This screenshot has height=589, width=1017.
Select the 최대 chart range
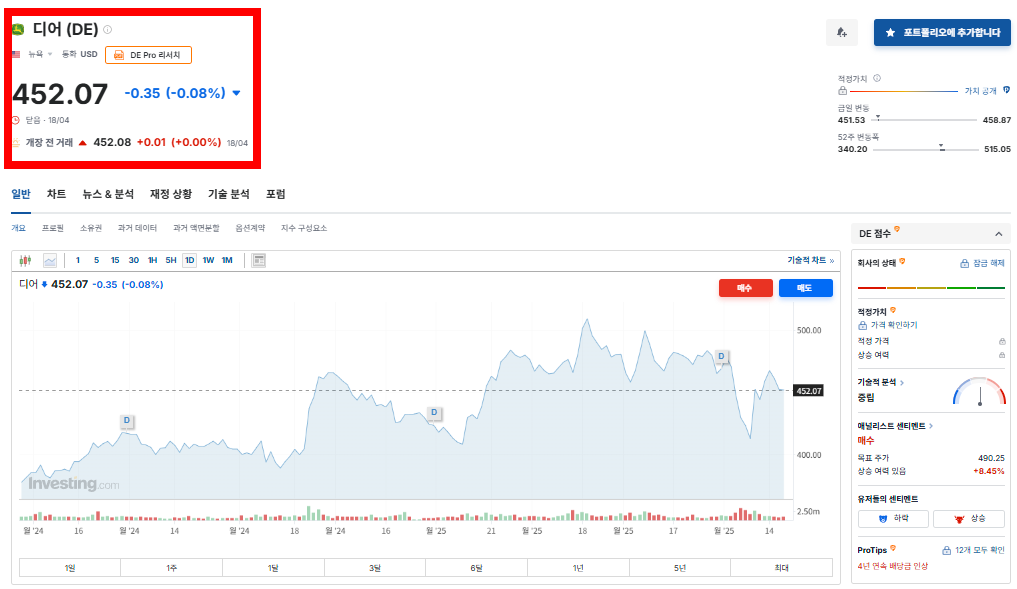pyautogui.click(x=782, y=568)
